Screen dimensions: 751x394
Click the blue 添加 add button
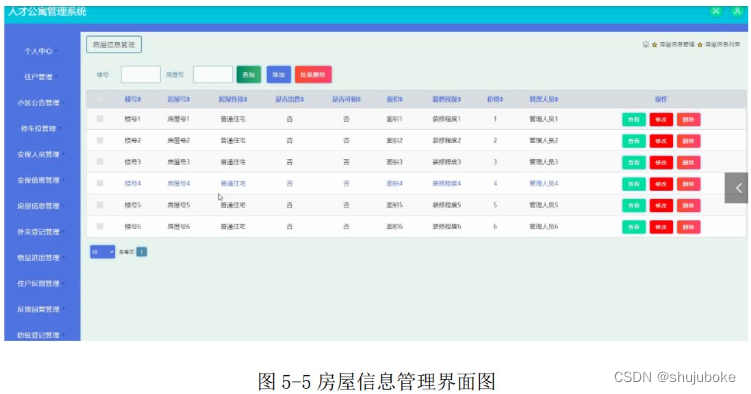click(x=279, y=75)
